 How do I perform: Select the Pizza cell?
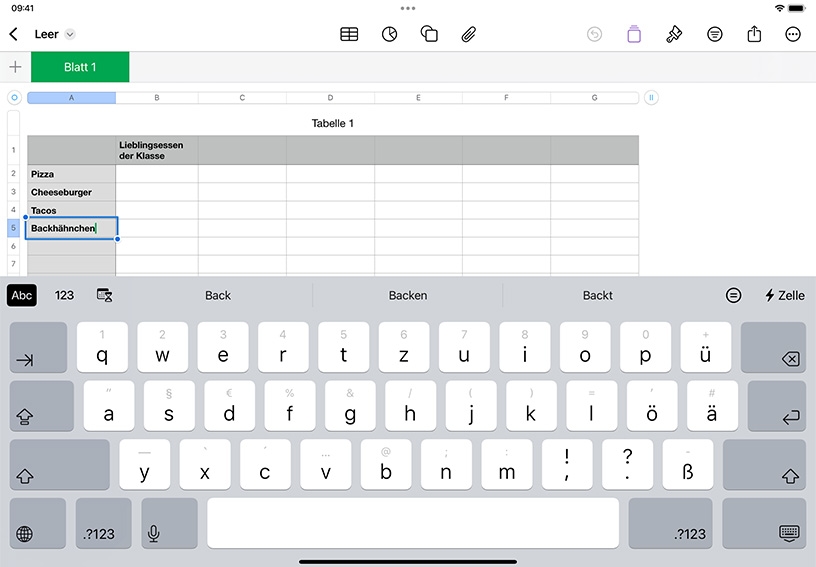71,174
